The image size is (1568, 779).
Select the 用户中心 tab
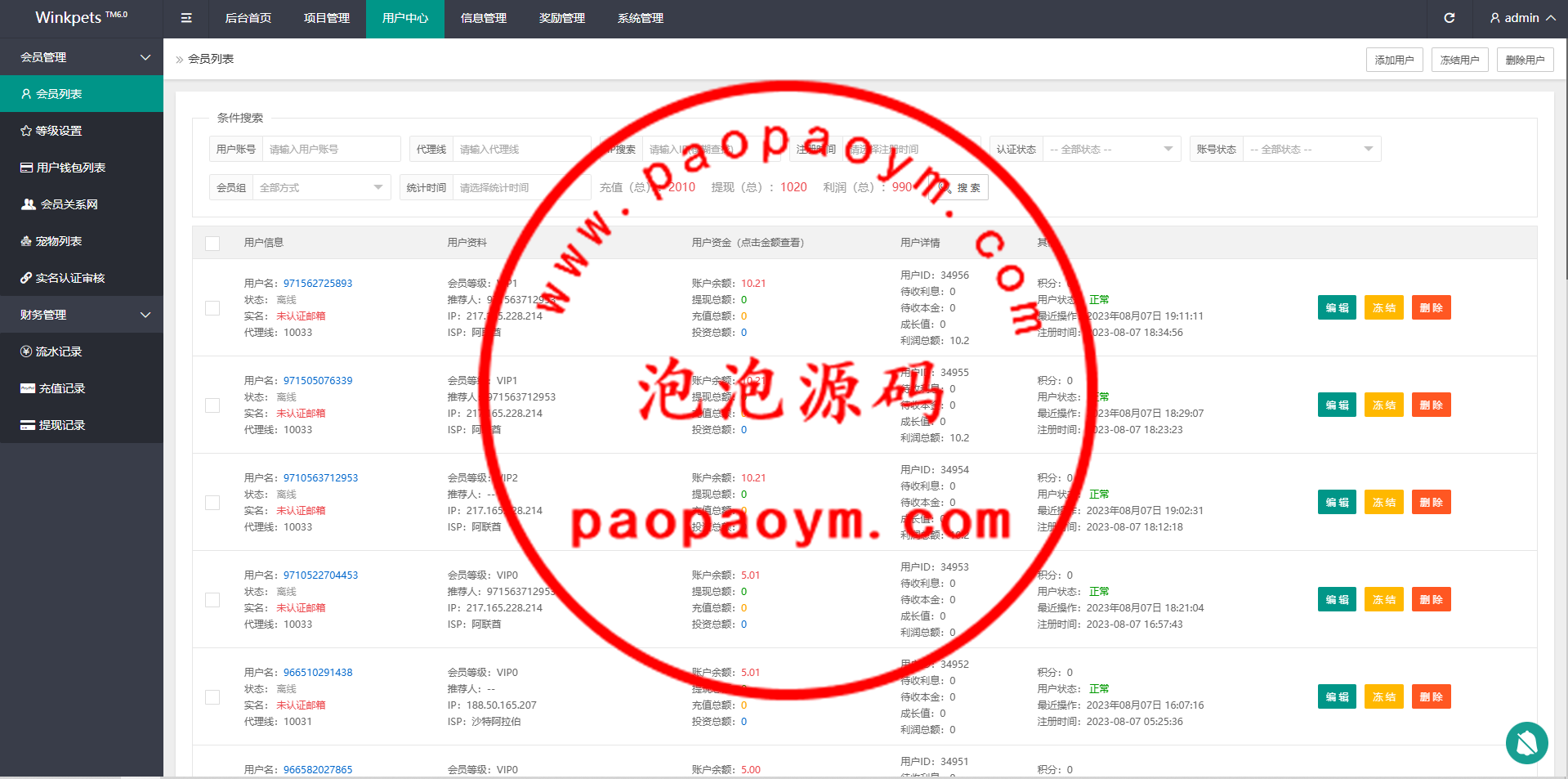[x=405, y=18]
